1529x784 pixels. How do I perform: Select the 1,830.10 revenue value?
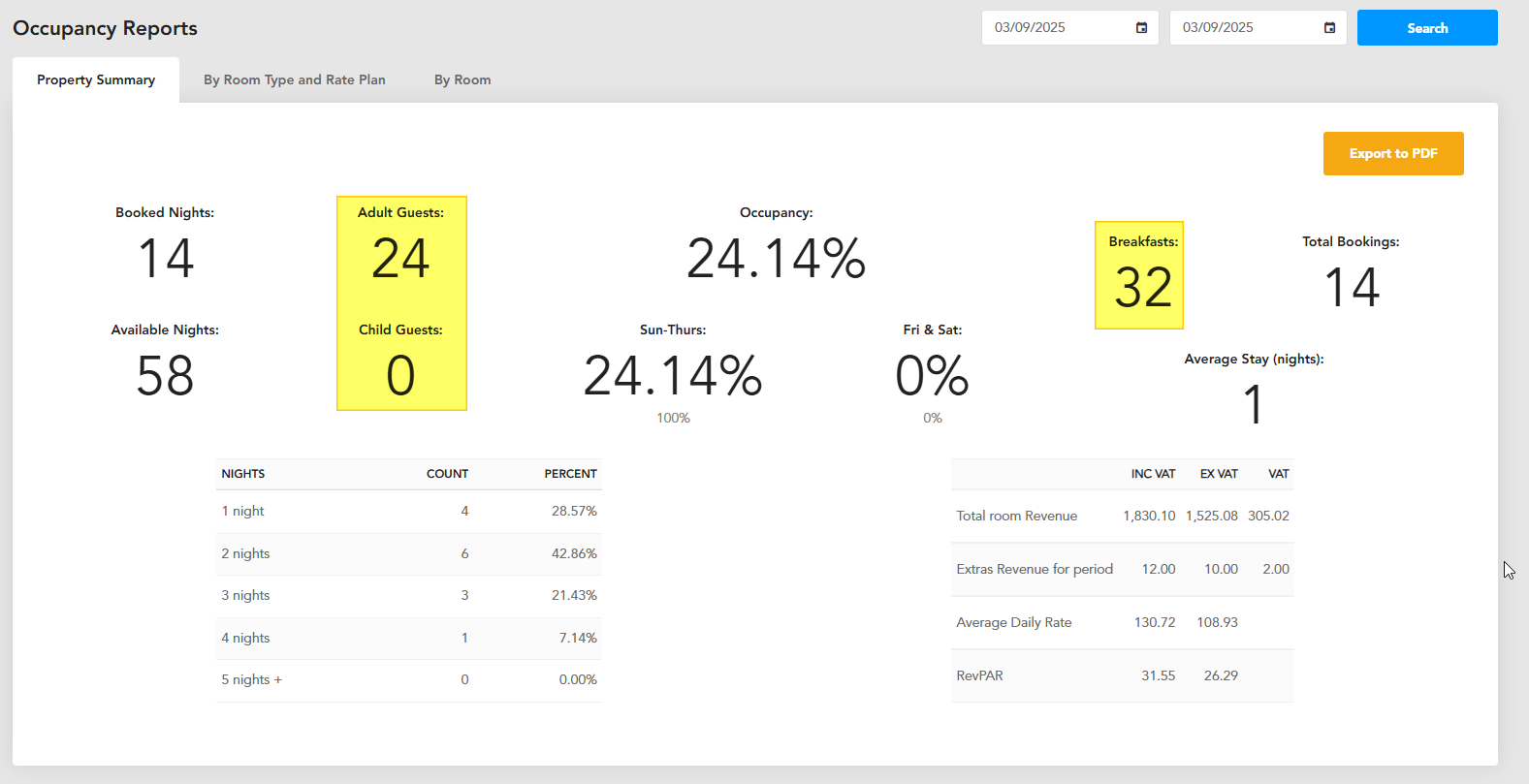[x=1149, y=516]
